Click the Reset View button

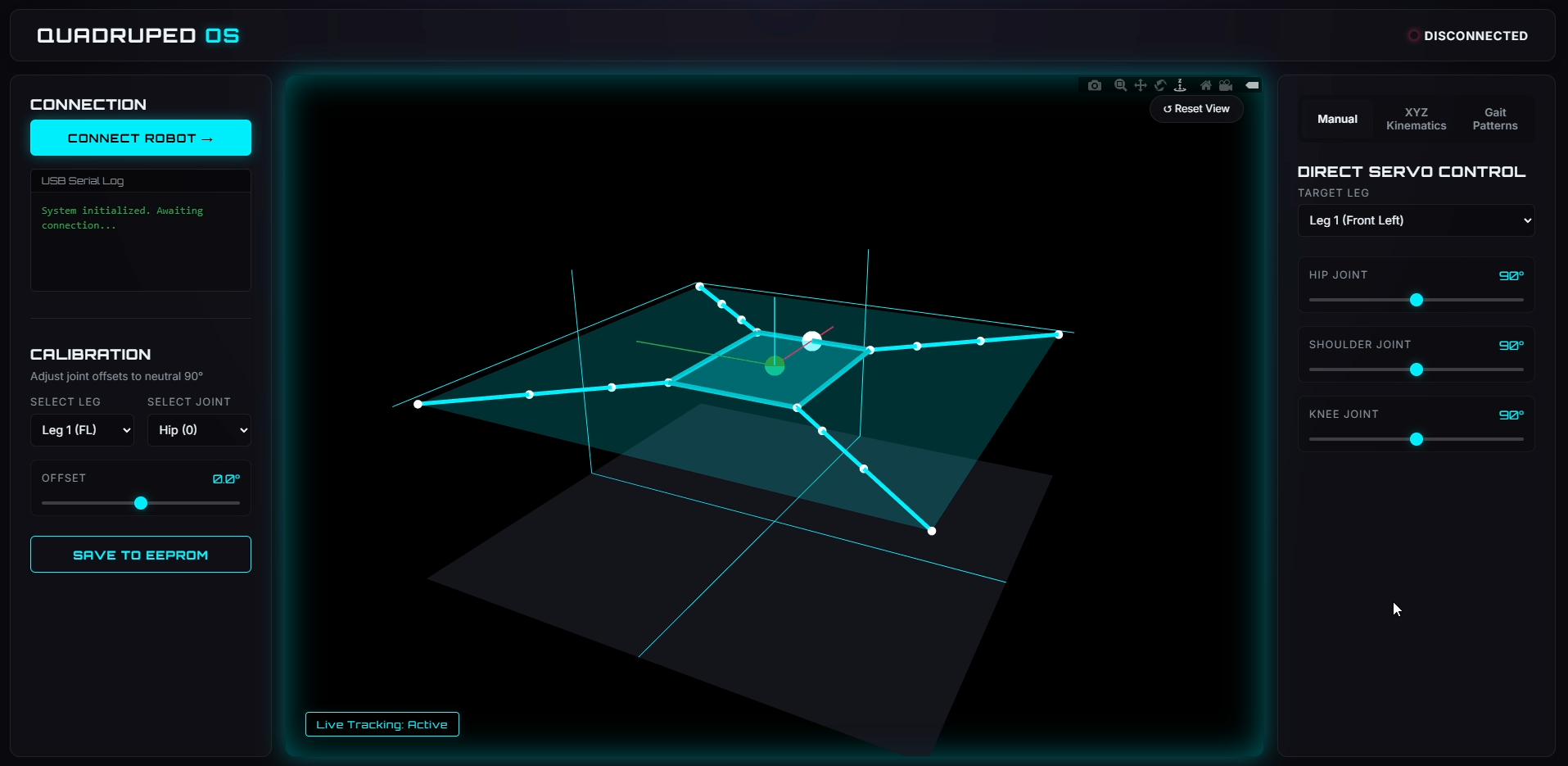tap(1196, 109)
